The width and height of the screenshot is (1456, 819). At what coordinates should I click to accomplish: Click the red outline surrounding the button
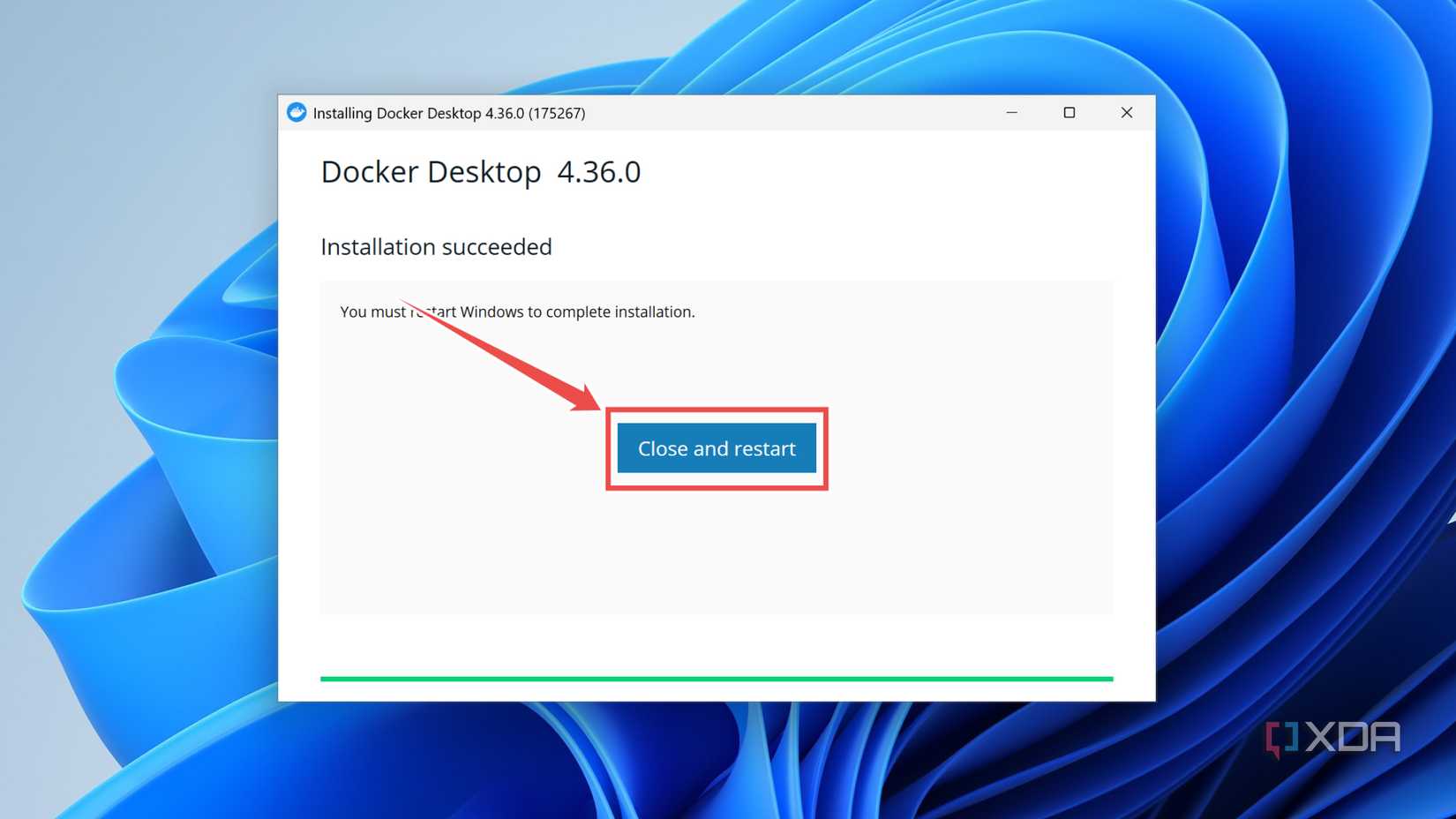(717, 408)
